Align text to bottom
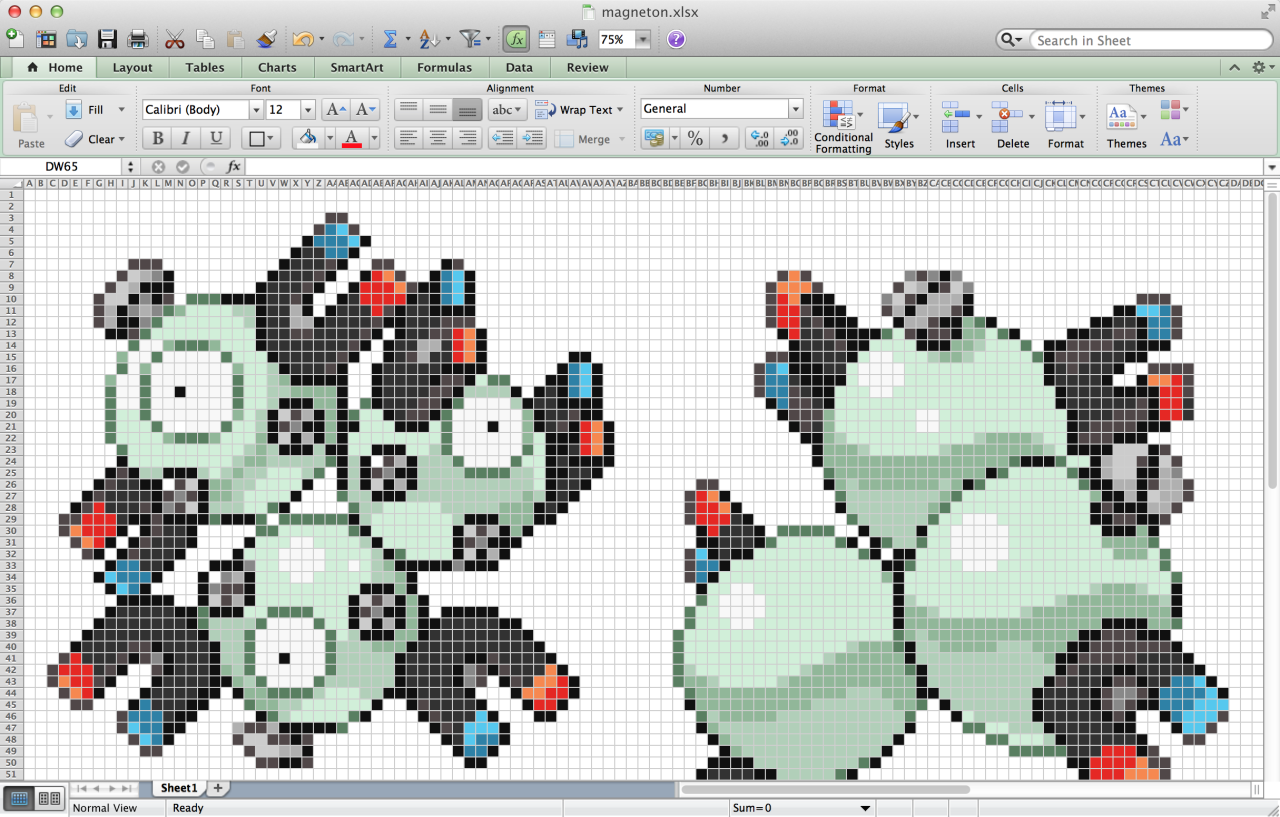The height and width of the screenshot is (817, 1280). (x=466, y=110)
